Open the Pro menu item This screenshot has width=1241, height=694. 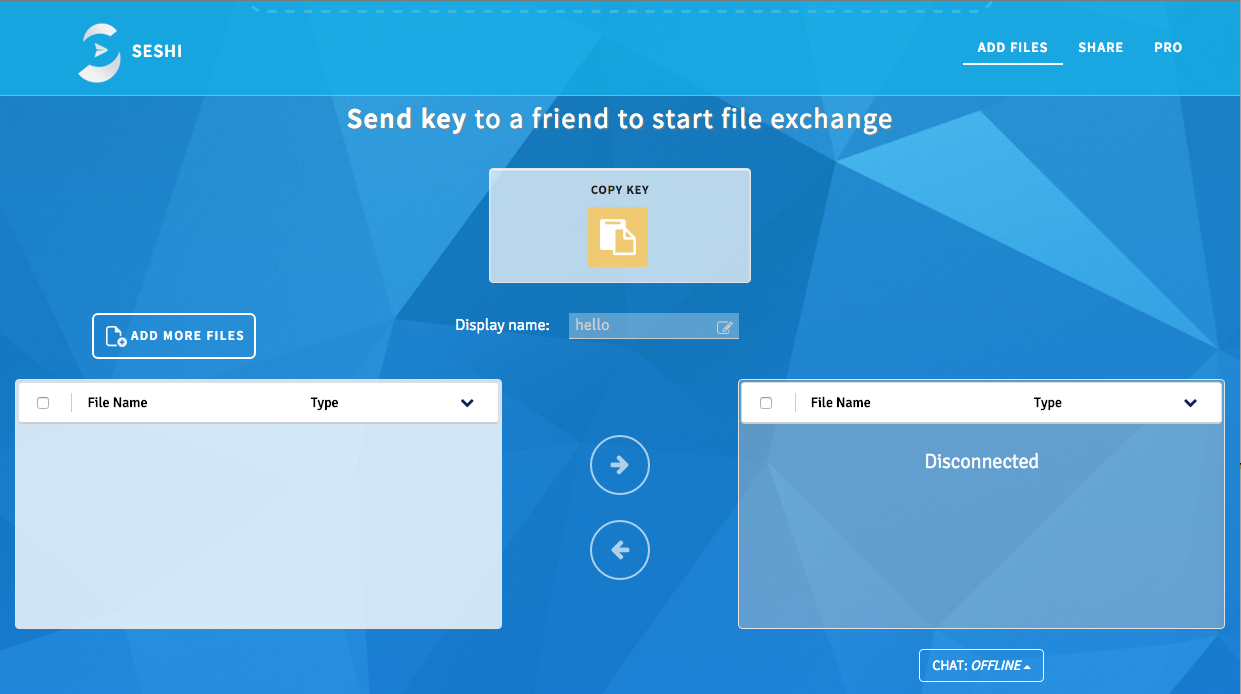[1168, 47]
